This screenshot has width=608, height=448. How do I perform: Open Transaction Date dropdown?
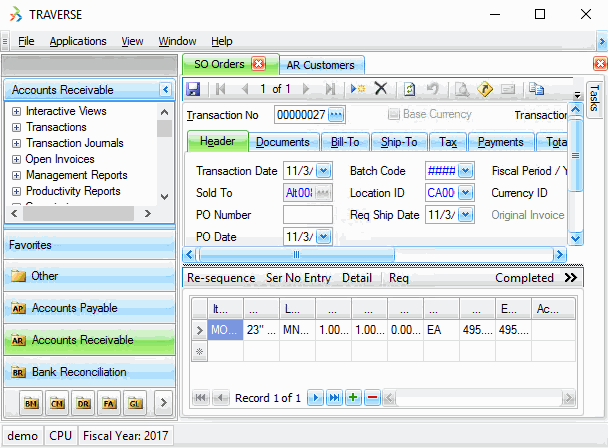324,171
